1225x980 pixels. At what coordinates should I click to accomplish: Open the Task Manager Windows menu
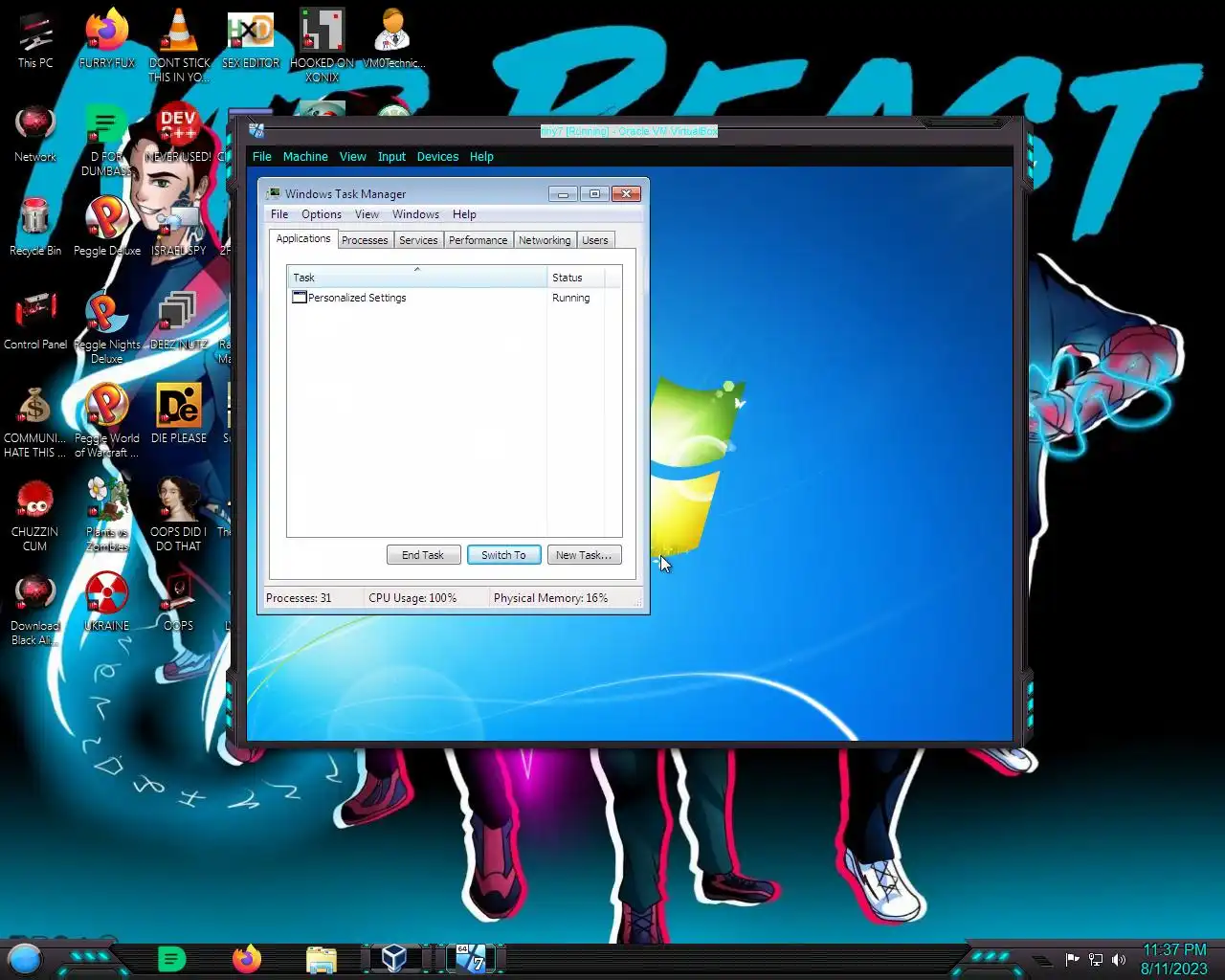415,214
